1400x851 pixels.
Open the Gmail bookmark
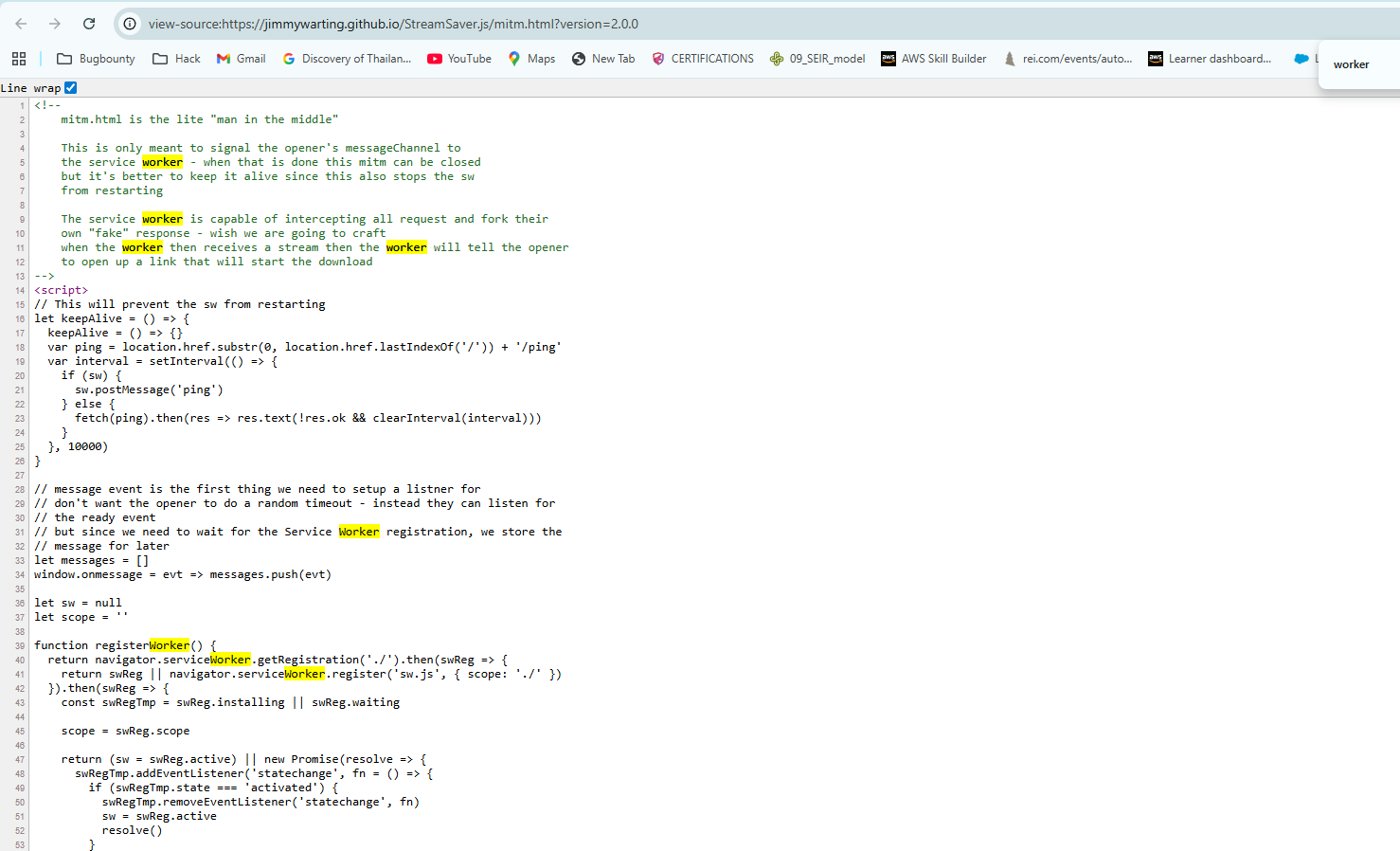coord(241,59)
